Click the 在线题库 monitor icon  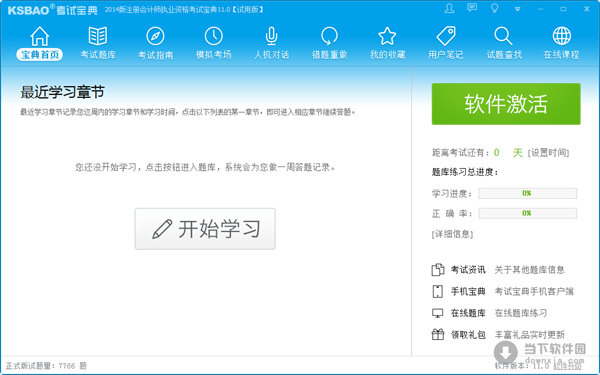(438, 313)
